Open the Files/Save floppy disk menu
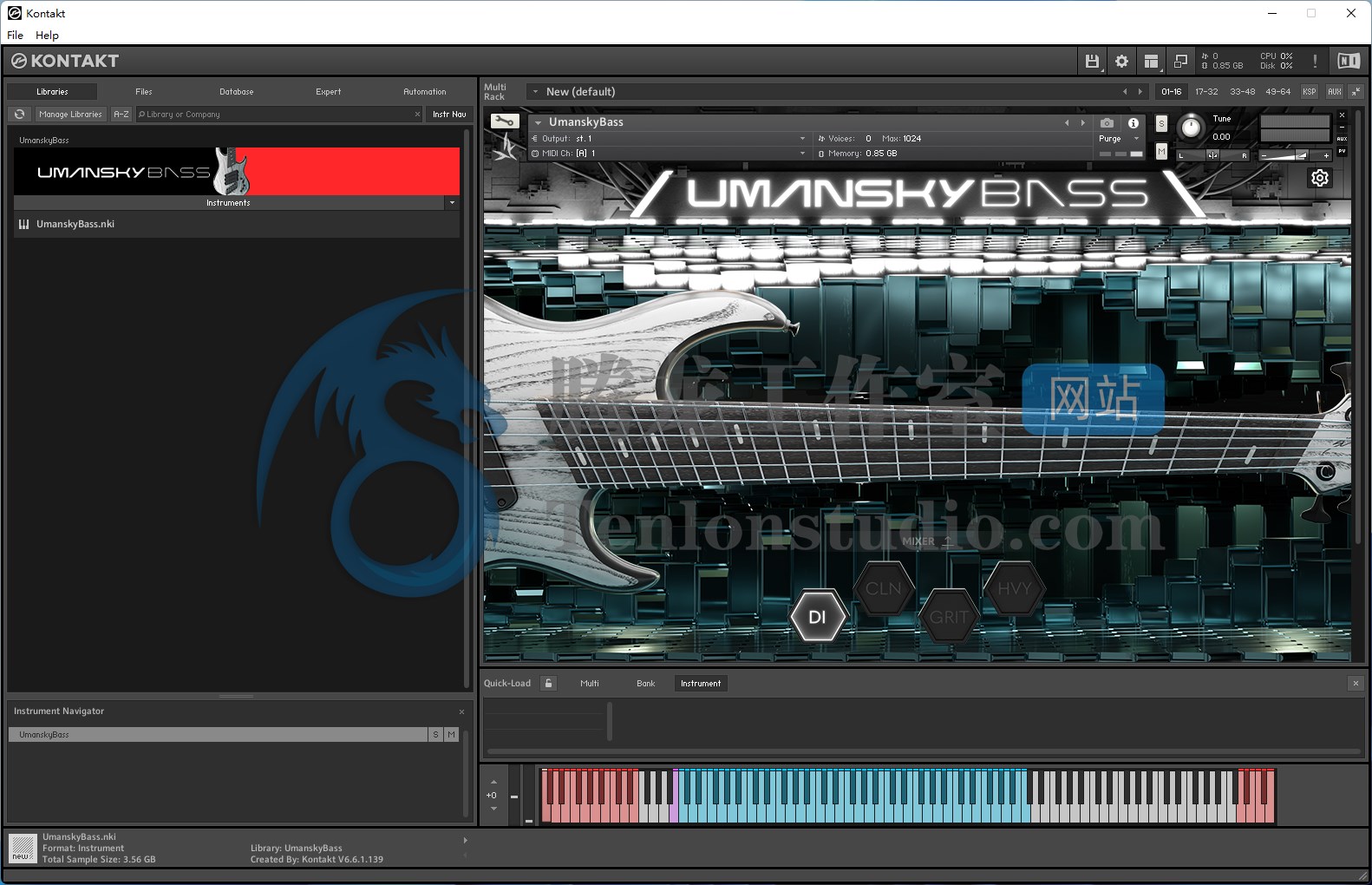 [x=1092, y=62]
